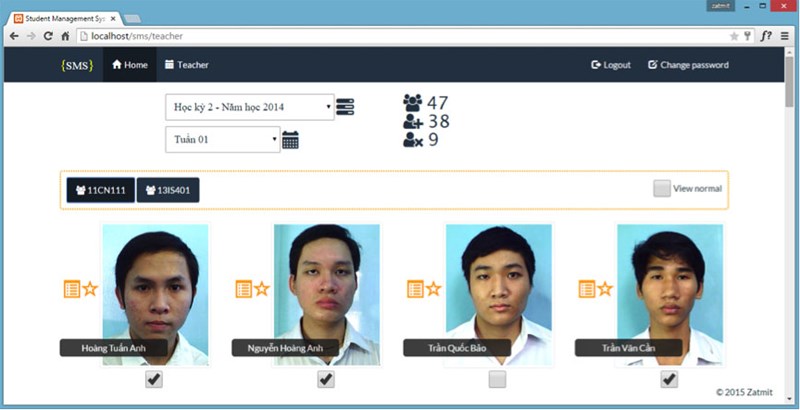Click the list icon beside Hoàng Tuấn Anh
The height and width of the screenshot is (410, 800).
point(71,289)
